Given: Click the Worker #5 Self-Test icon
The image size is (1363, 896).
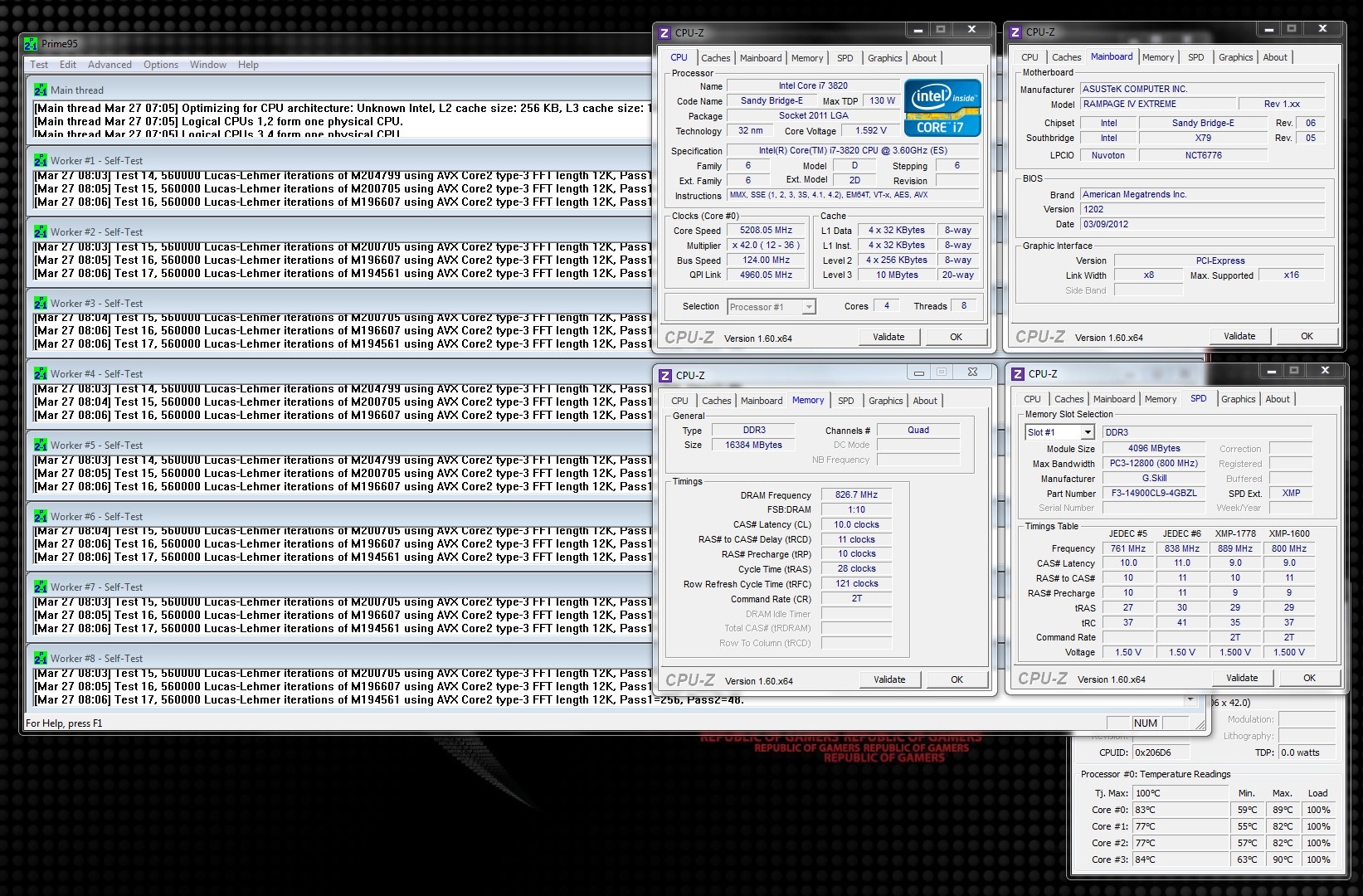Looking at the screenshot, I should pyautogui.click(x=41, y=445).
